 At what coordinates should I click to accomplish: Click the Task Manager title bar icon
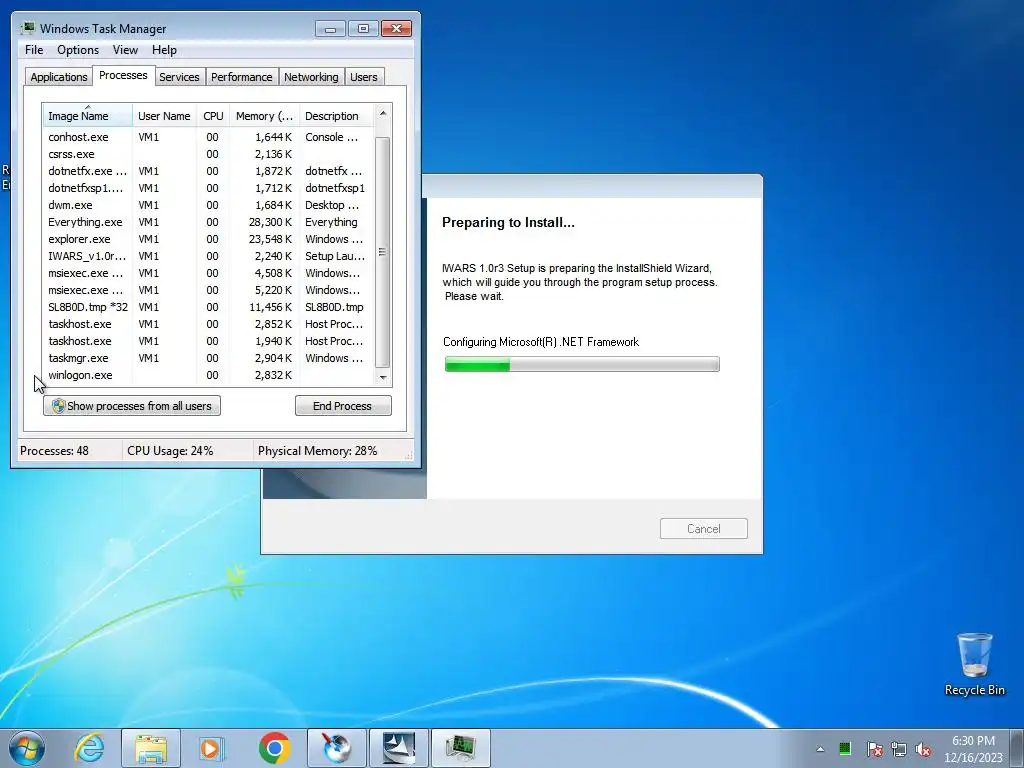pyautogui.click(x=27, y=28)
